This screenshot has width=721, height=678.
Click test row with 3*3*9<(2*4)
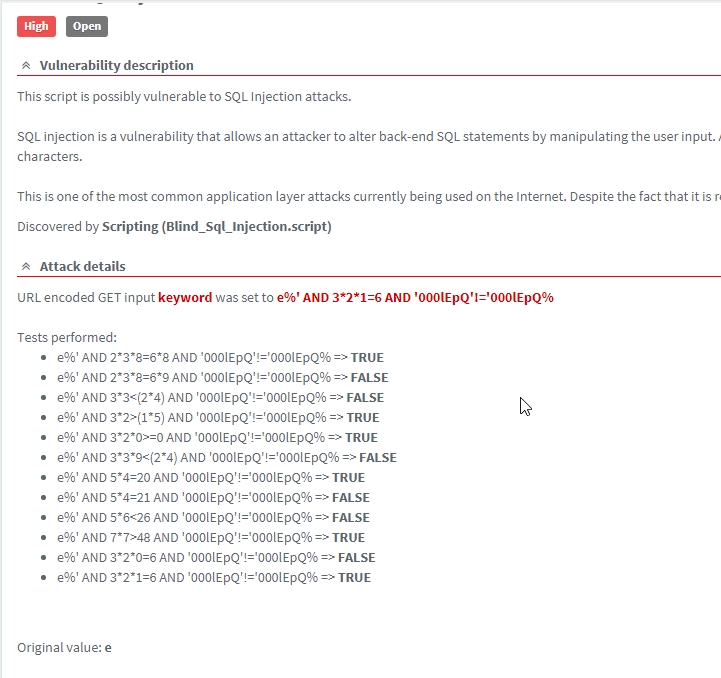pyautogui.click(x=227, y=458)
